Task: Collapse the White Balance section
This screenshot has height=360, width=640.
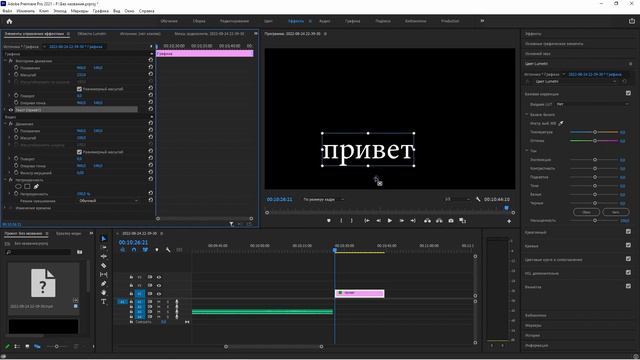Action: point(527,114)
